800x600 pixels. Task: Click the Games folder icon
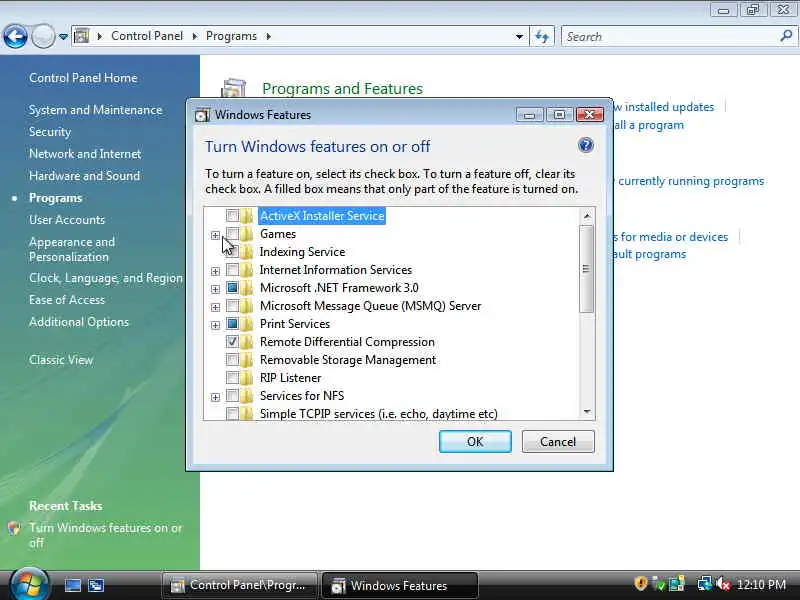[x=247, y=234]
